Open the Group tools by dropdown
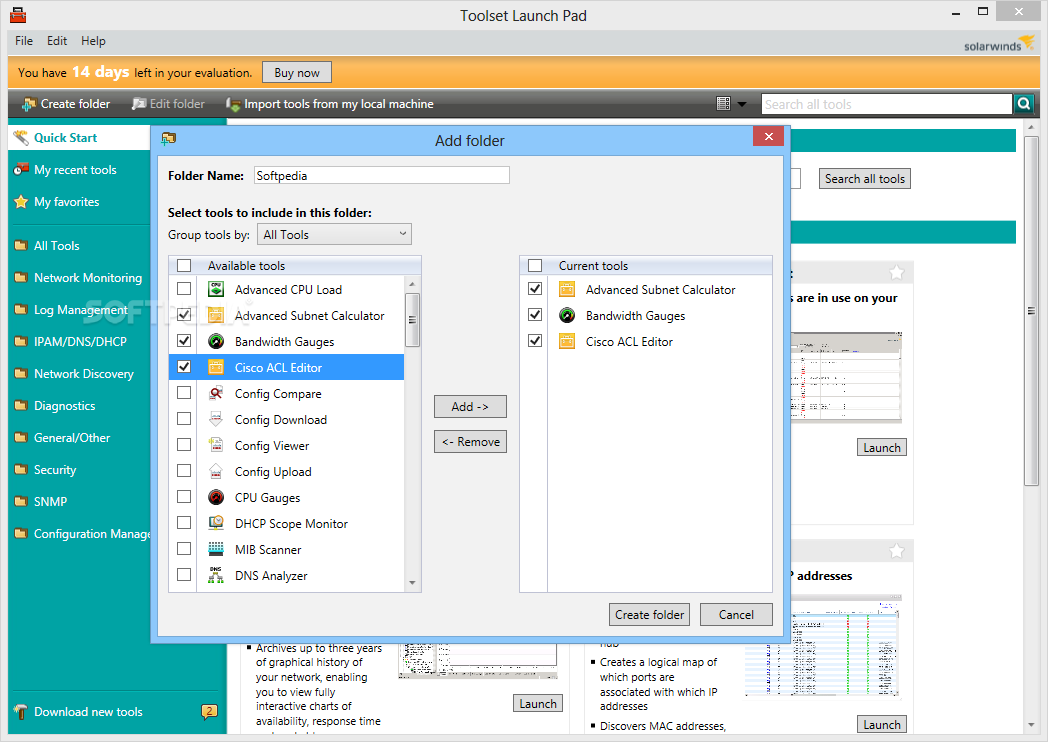The width and height of the screenshot is (1048, 742). pyautogui.click(x=334, y=235)
